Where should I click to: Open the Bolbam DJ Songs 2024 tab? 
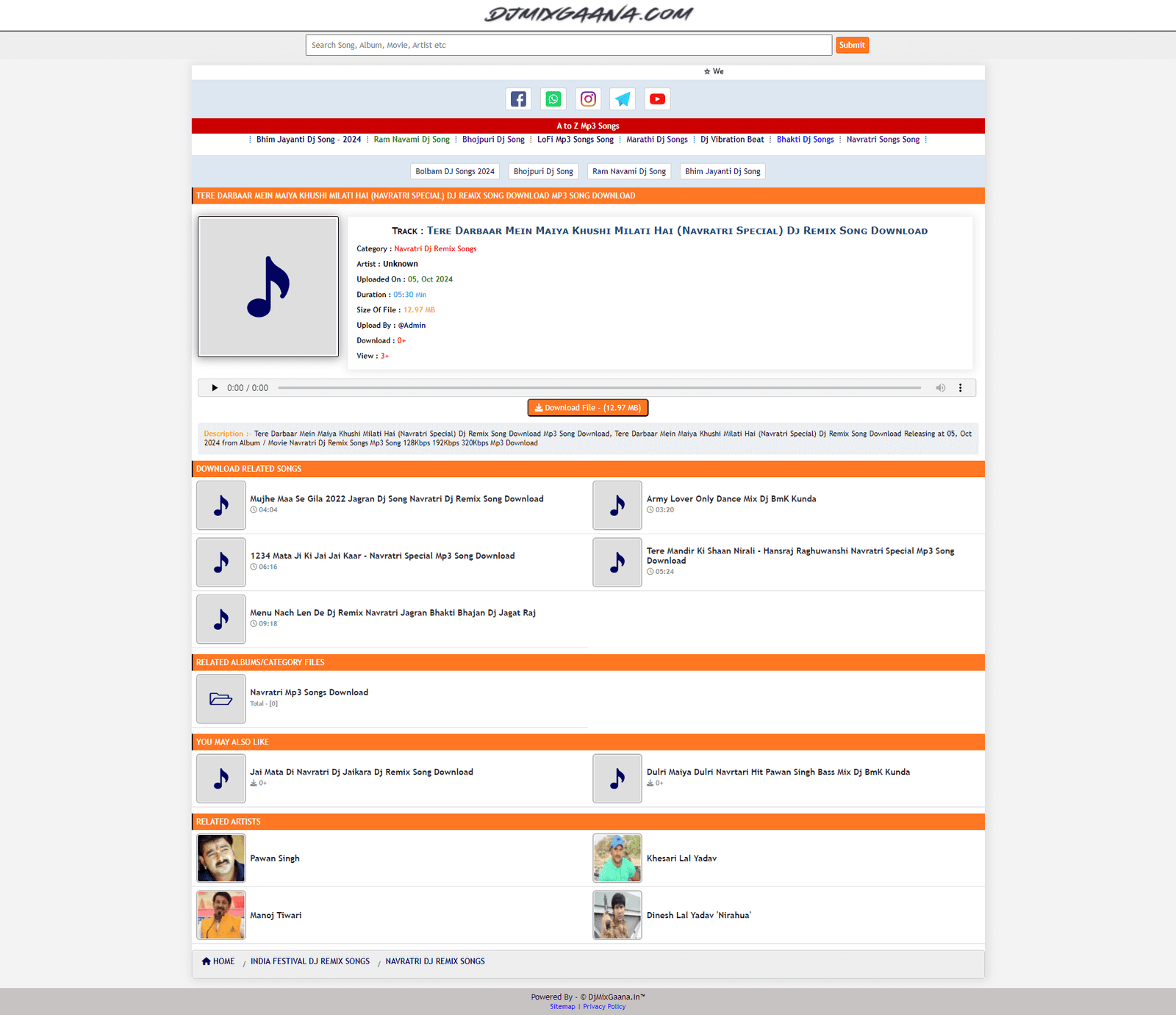pos(455,171)
